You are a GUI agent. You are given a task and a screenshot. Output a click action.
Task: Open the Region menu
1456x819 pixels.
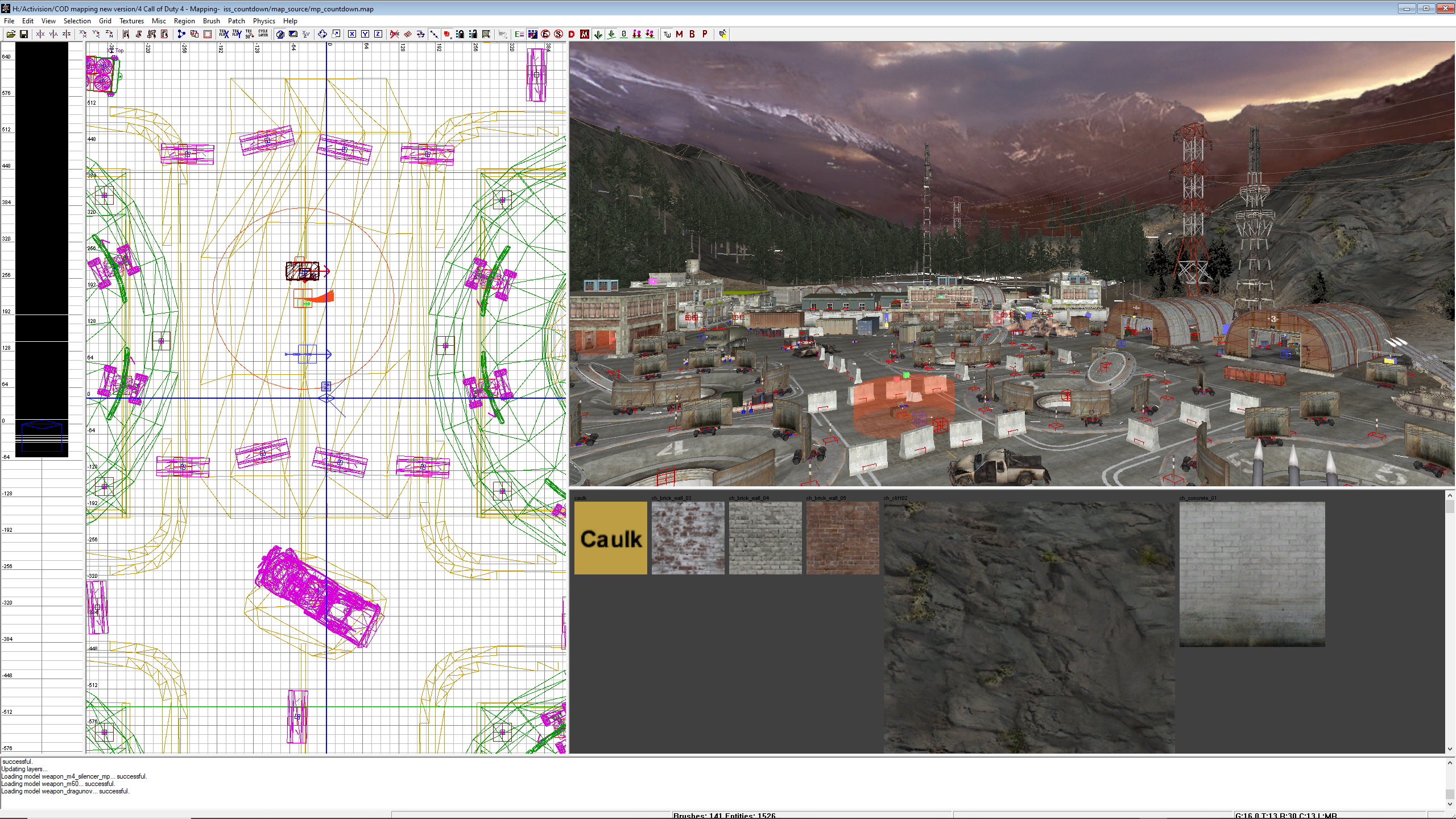[x=184, y=21]
